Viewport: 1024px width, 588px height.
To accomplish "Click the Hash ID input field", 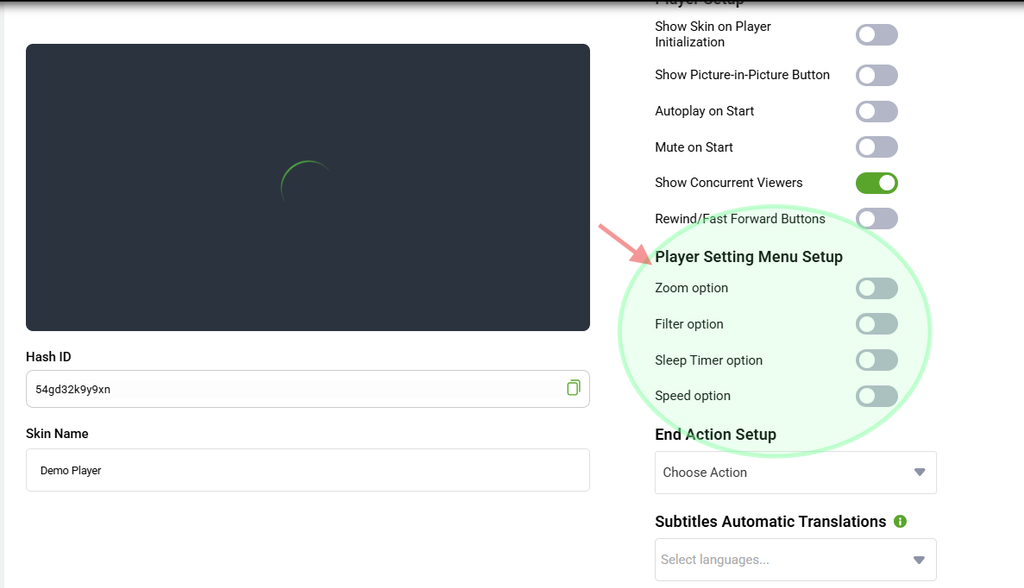I will [x=308, y=389].
